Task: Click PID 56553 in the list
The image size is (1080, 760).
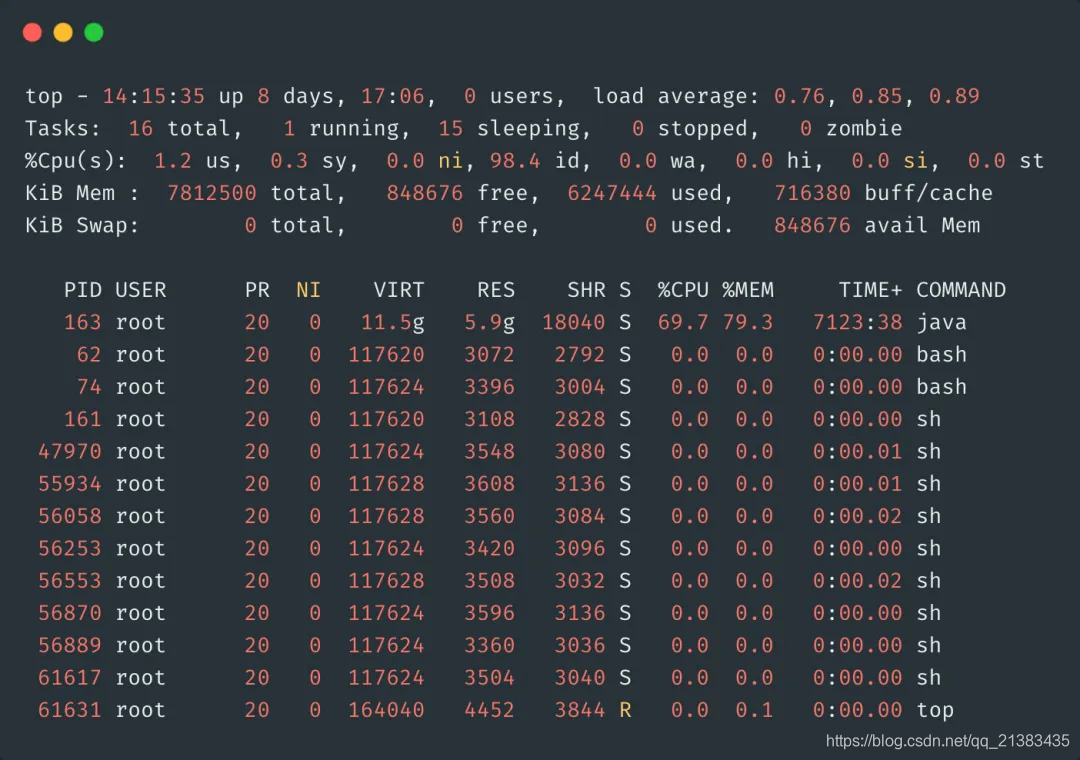Action: tap(70, 582)
